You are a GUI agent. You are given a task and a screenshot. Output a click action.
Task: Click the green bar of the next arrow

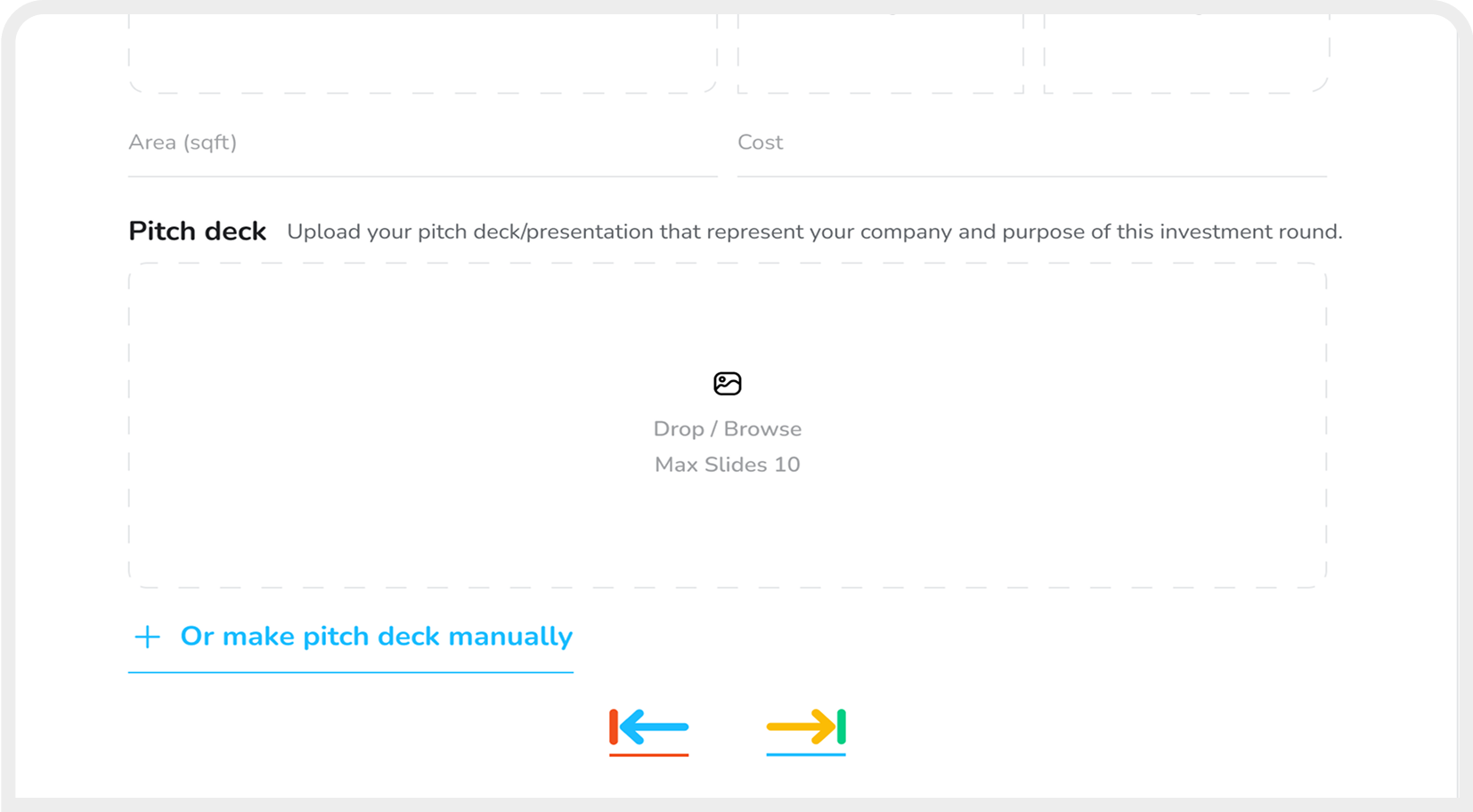click(842, 727)
